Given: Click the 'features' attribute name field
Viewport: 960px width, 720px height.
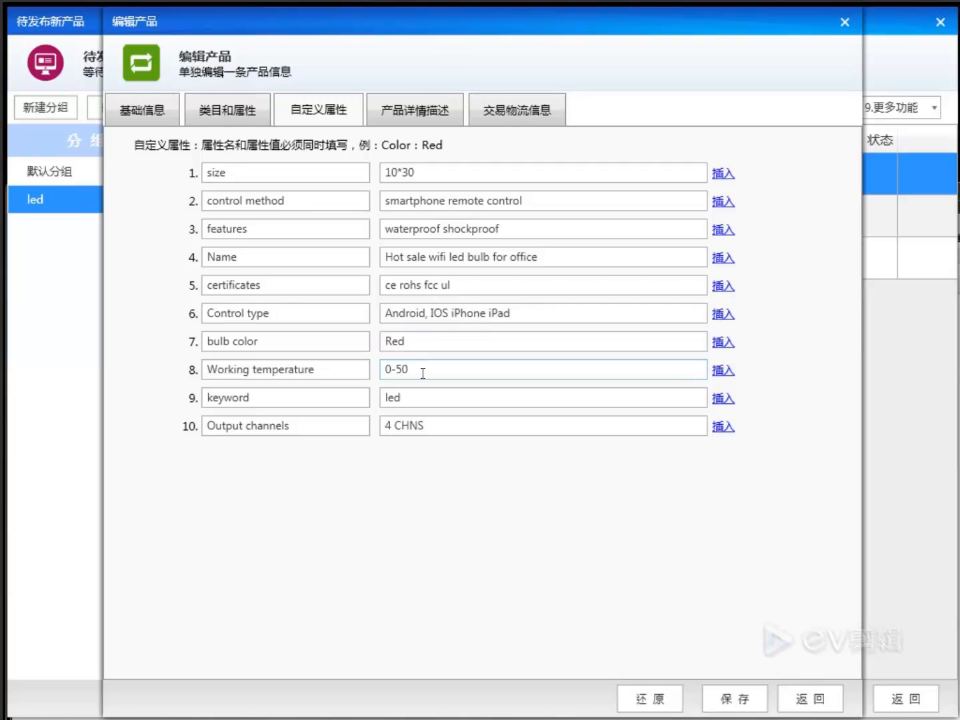Looking at the screenshot, I should (285, 229).
